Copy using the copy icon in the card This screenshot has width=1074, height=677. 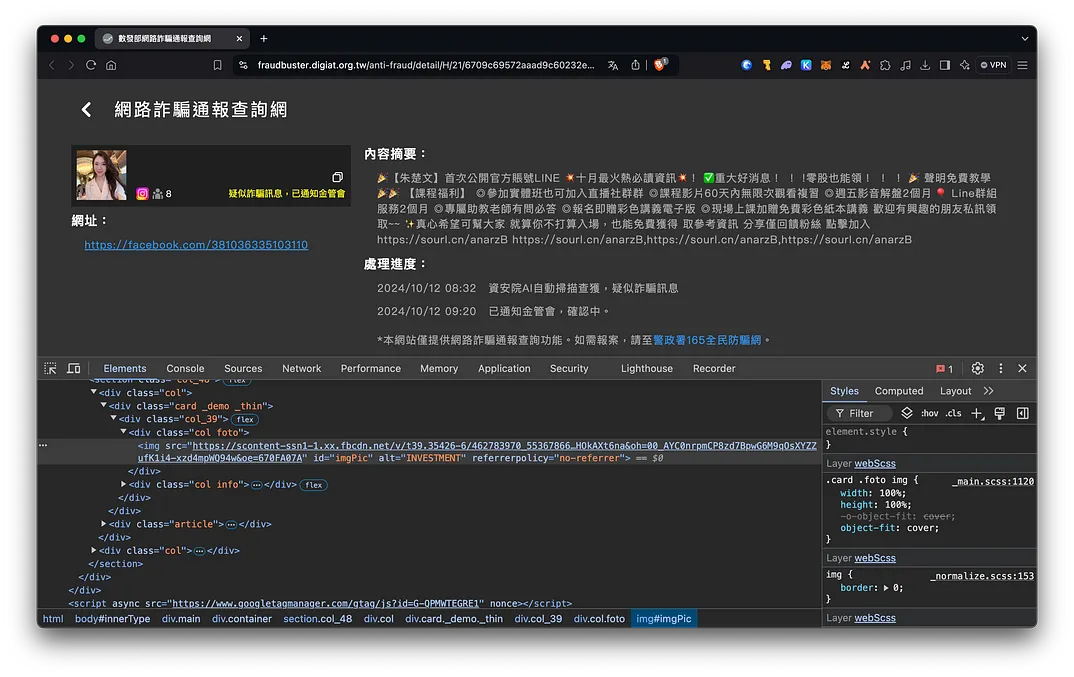coord(338,177)
